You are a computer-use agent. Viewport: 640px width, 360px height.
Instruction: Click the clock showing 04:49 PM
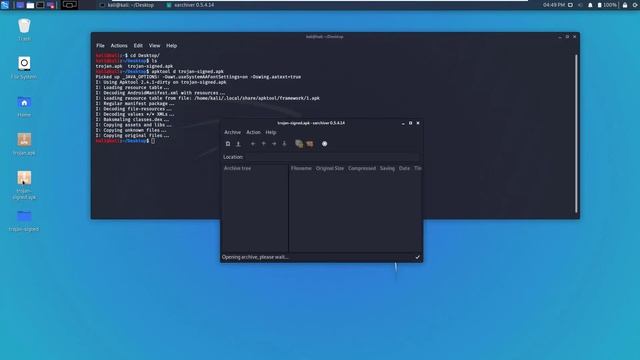tap(554, 5)
